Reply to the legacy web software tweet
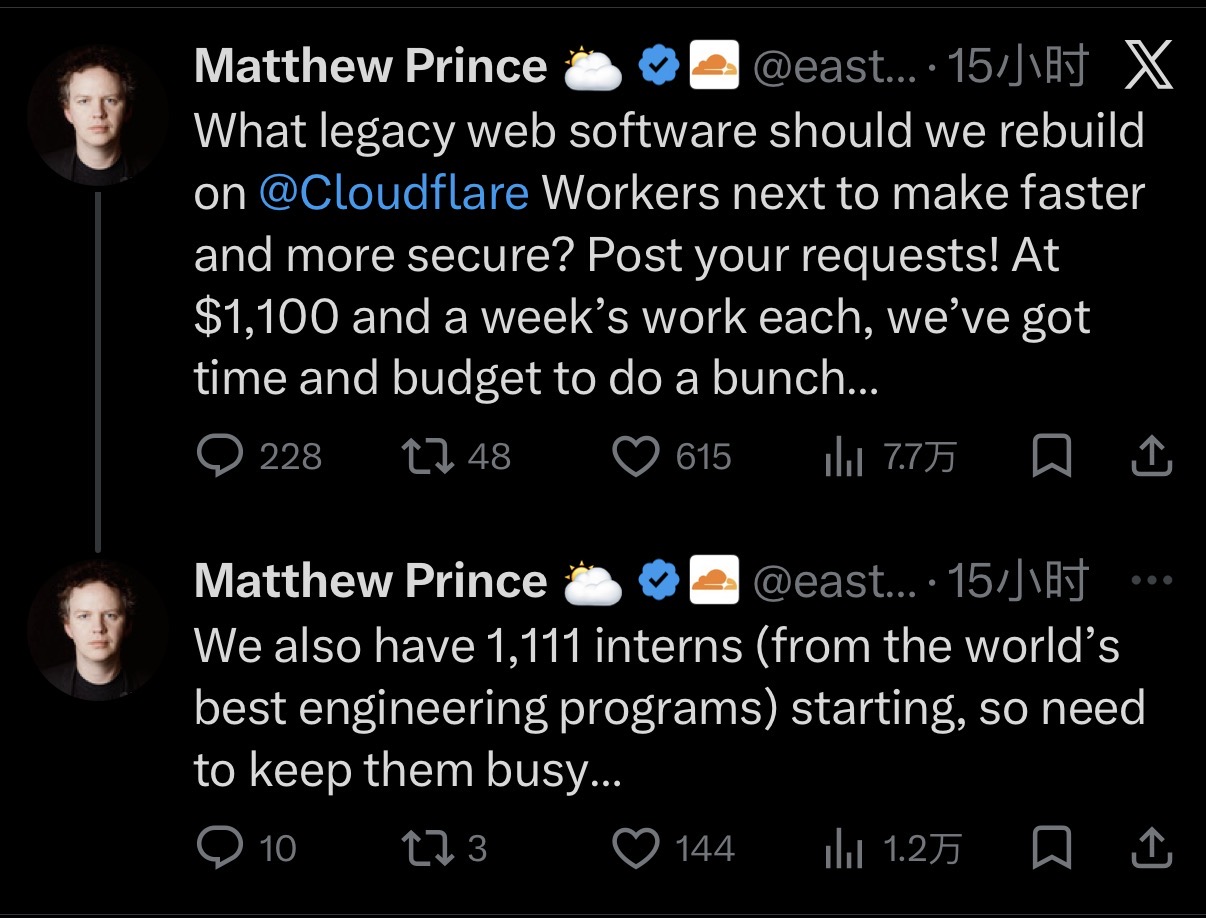The image size is (1206, 918). click(x=218, y=457)
